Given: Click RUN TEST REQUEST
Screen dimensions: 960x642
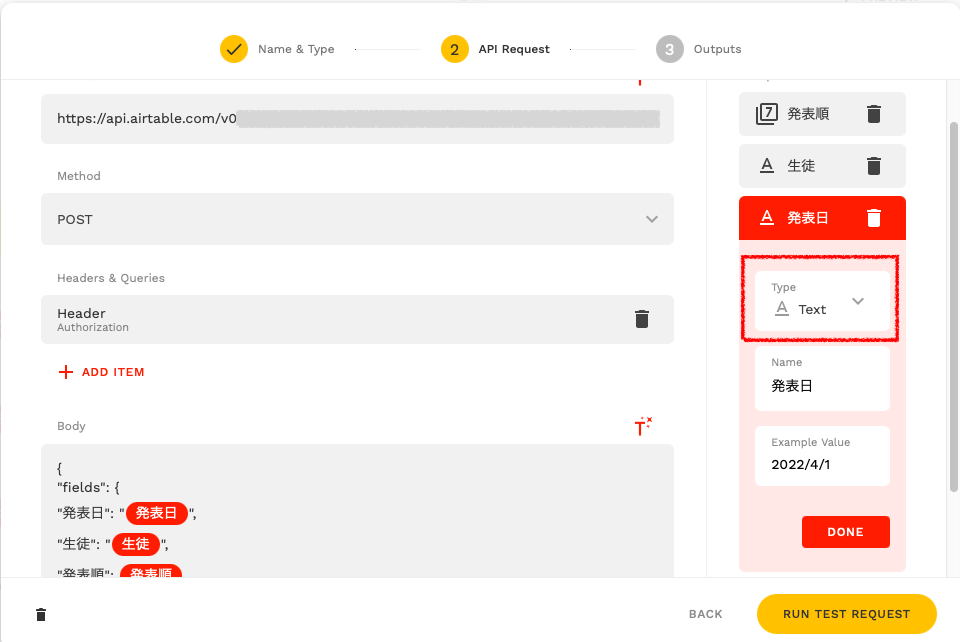Looking at the screenshot, I should 847,614.
